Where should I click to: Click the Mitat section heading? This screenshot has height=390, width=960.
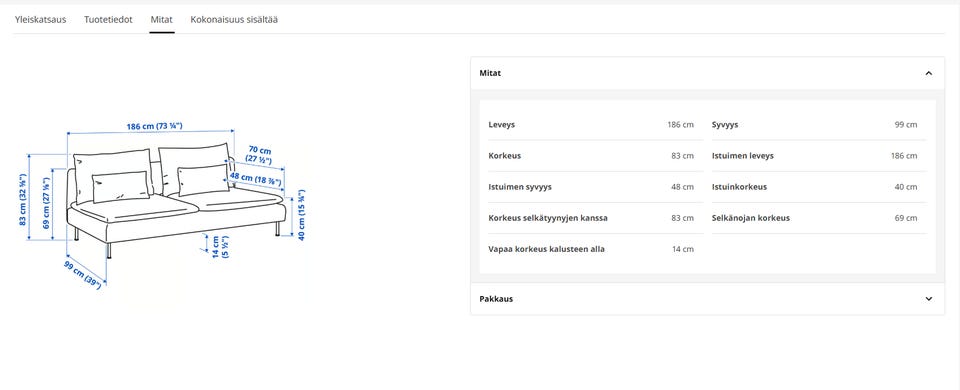[490, 73]
